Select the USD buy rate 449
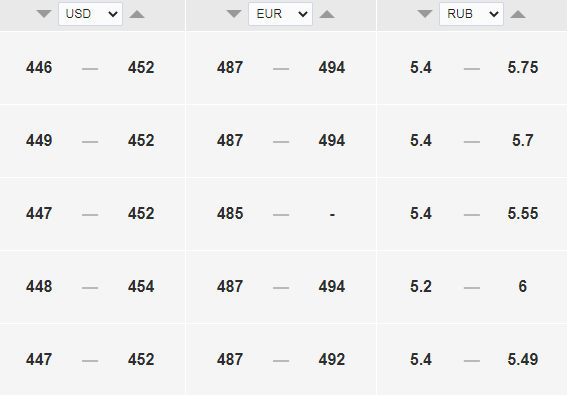The height and width of the screenshot is (395, 567). [39, 141]
